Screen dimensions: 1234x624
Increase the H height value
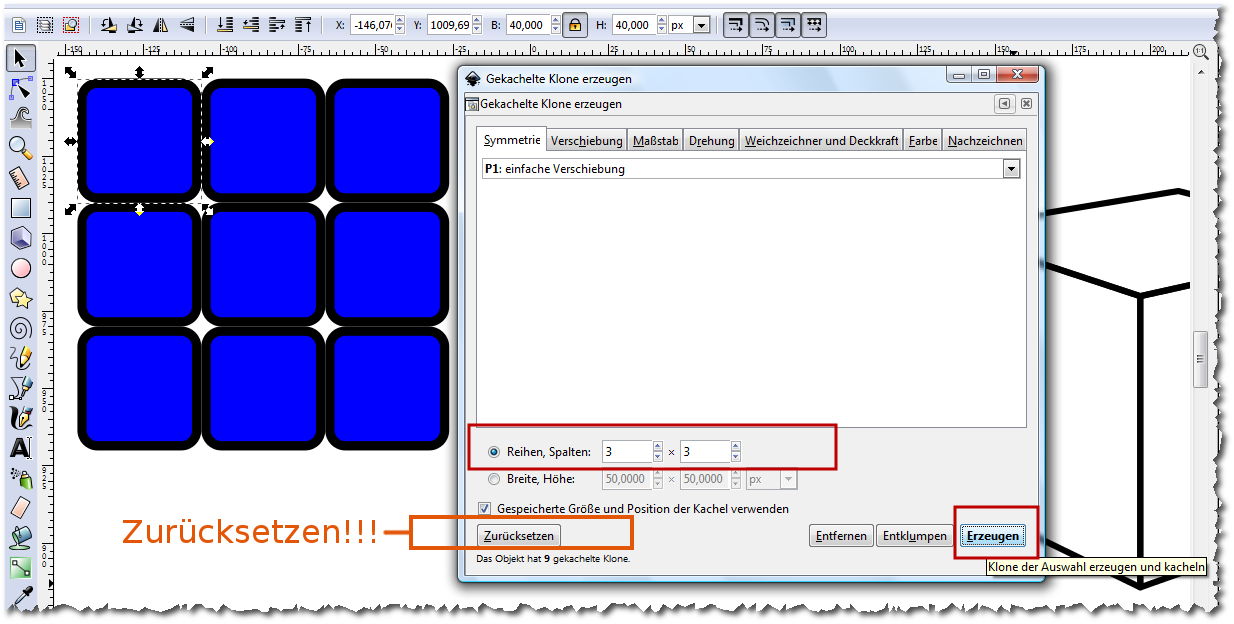pyautogui.click(x=661, y=20)
